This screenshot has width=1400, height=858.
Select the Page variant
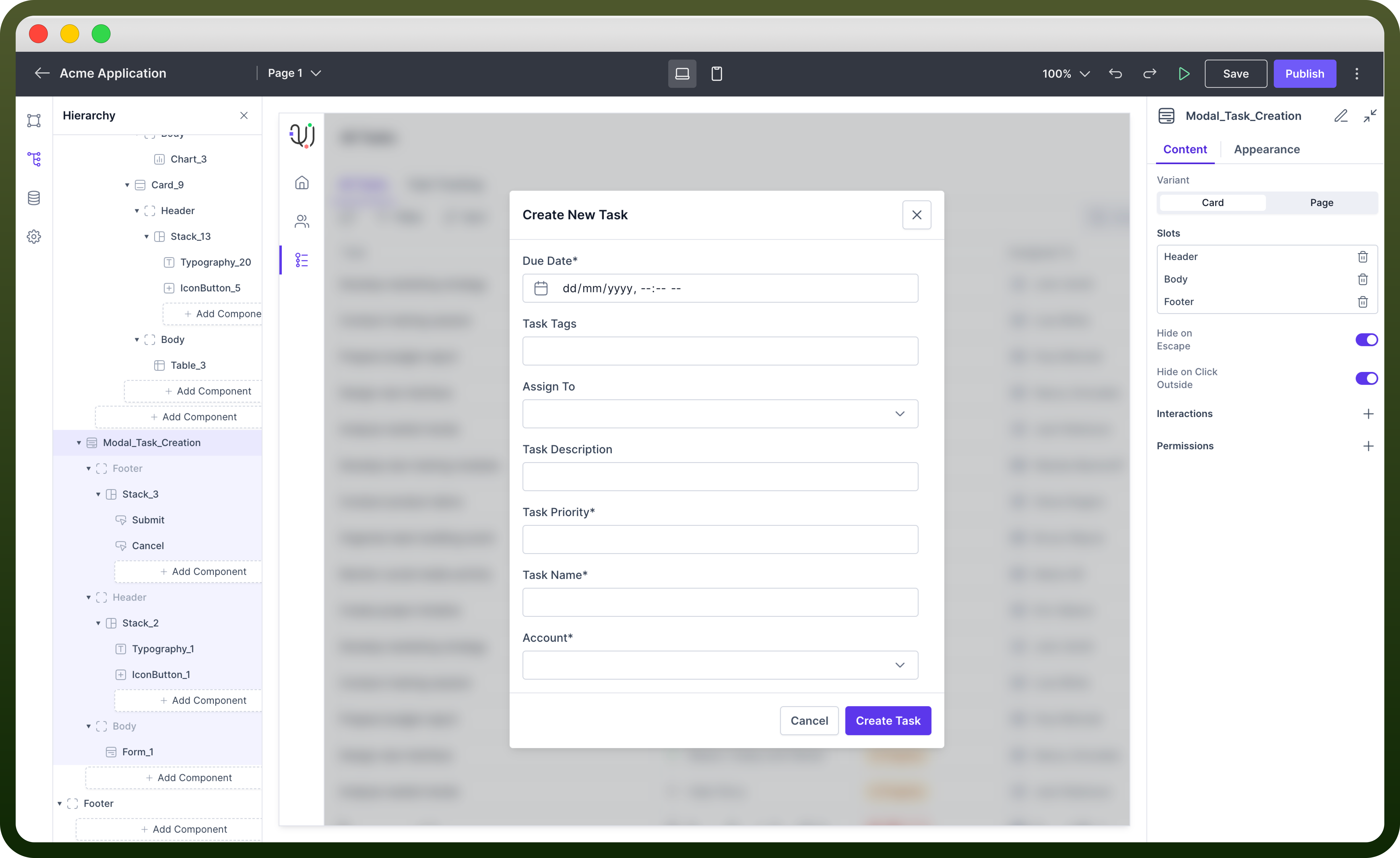tap(1322, 203)
